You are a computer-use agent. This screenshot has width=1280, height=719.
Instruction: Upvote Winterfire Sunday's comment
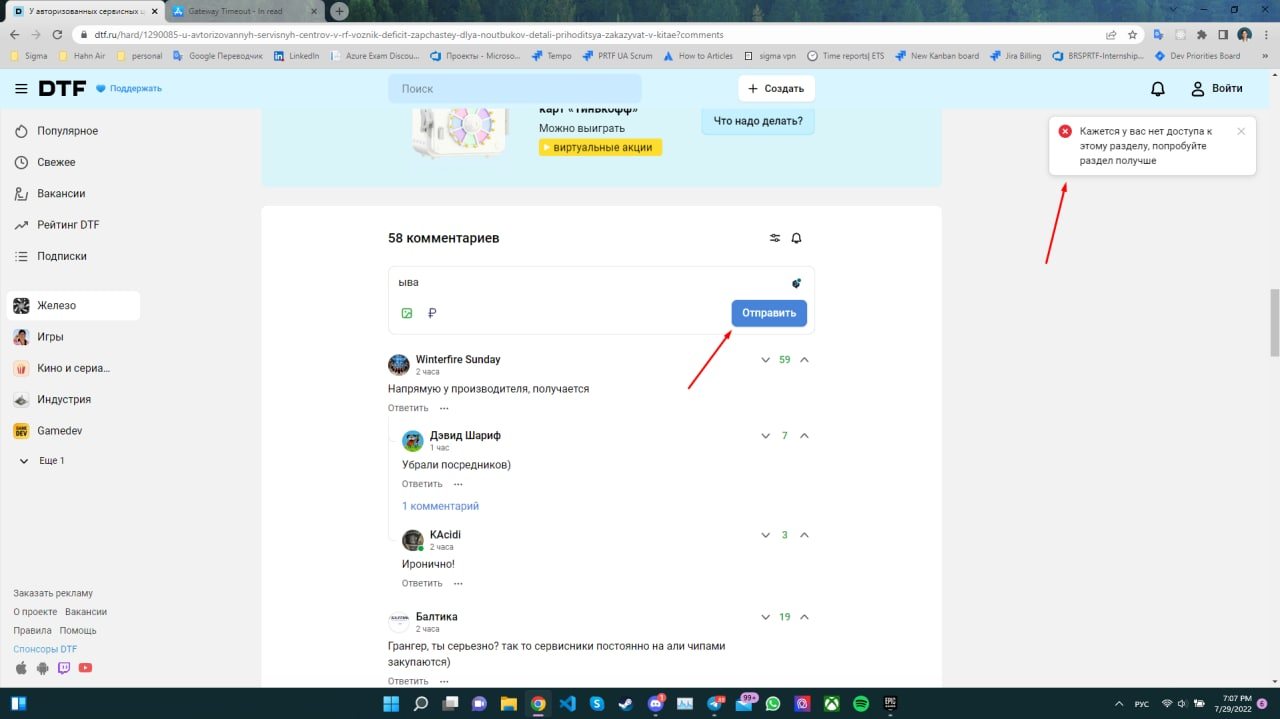click(804, 360)
